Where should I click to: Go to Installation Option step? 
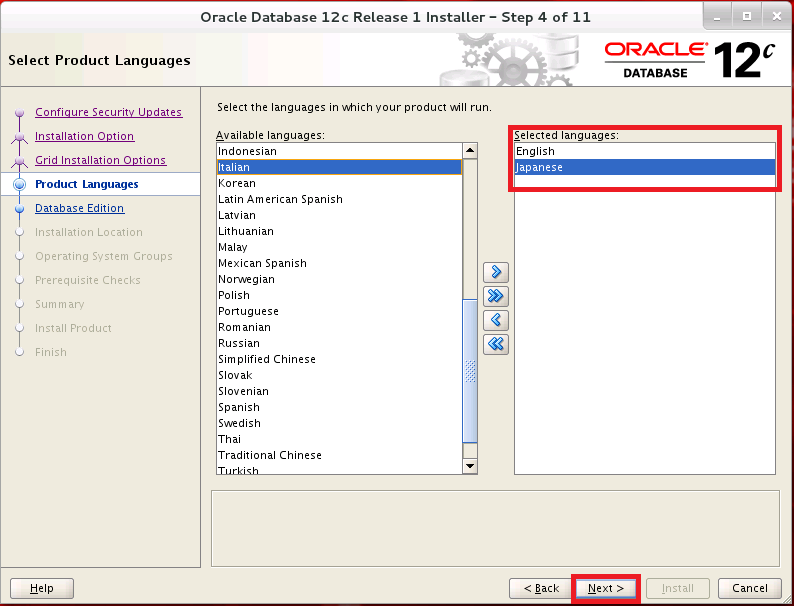point(84,136)
